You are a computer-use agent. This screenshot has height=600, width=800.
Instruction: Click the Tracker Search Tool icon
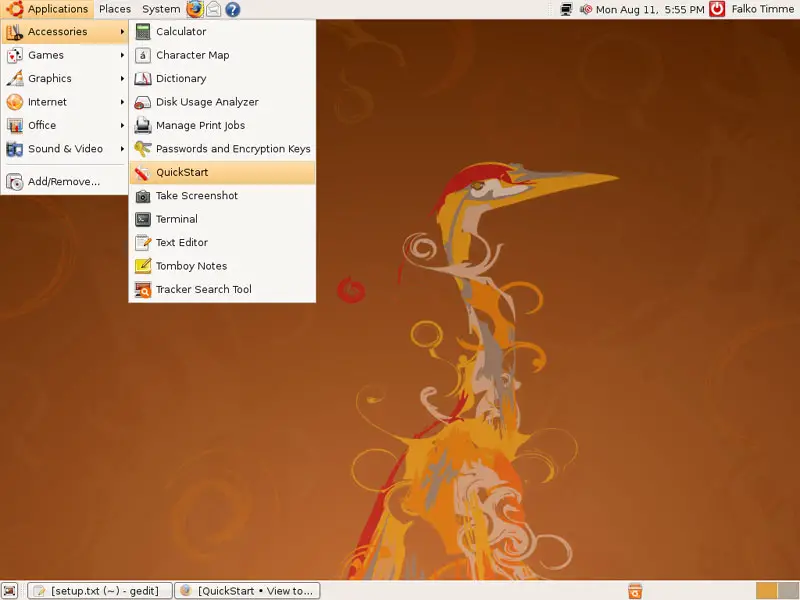pyautogui.click(x=143, y=290)
